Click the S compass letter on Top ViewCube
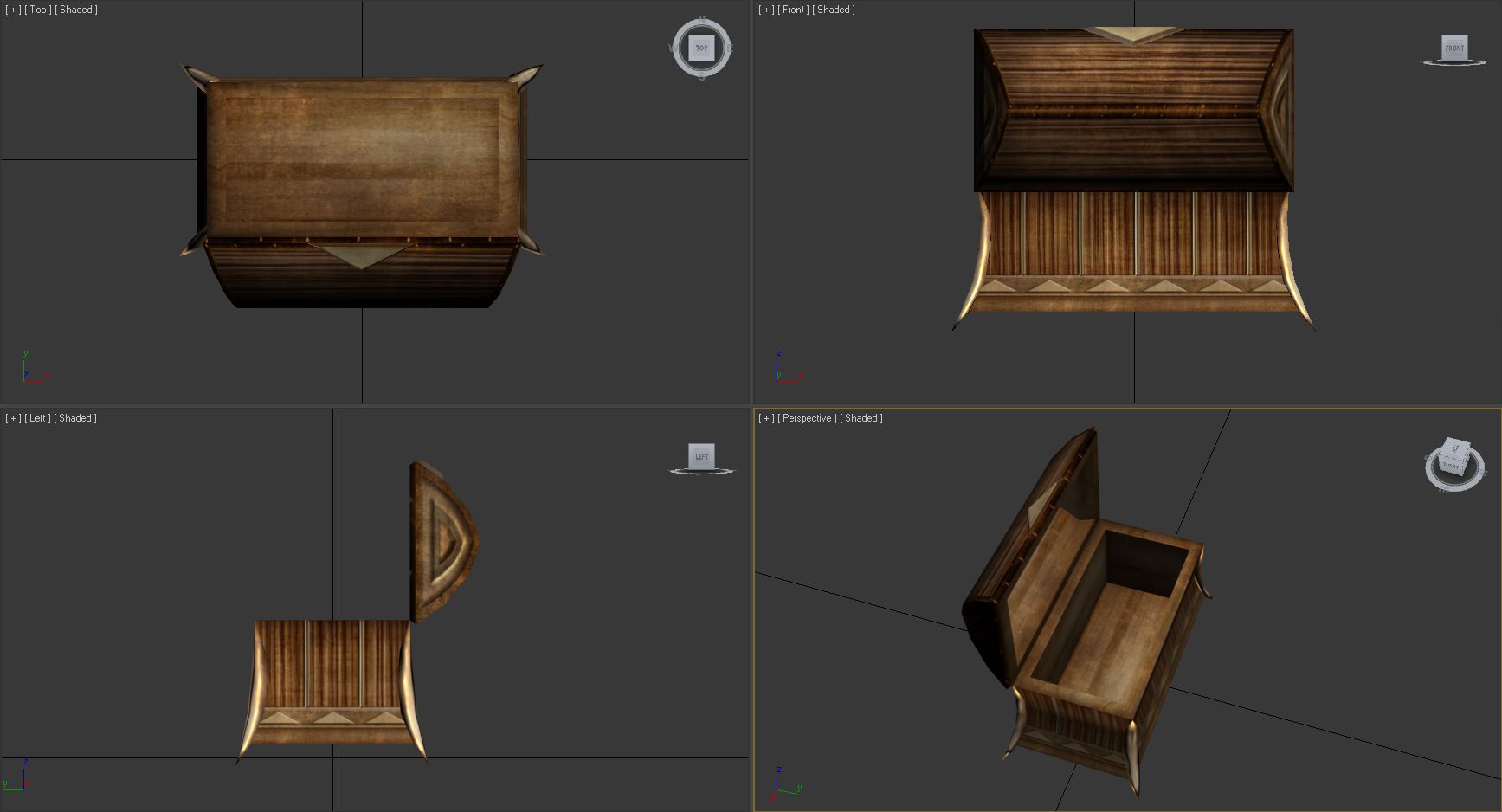1502x812 pixels. [701, 77]
